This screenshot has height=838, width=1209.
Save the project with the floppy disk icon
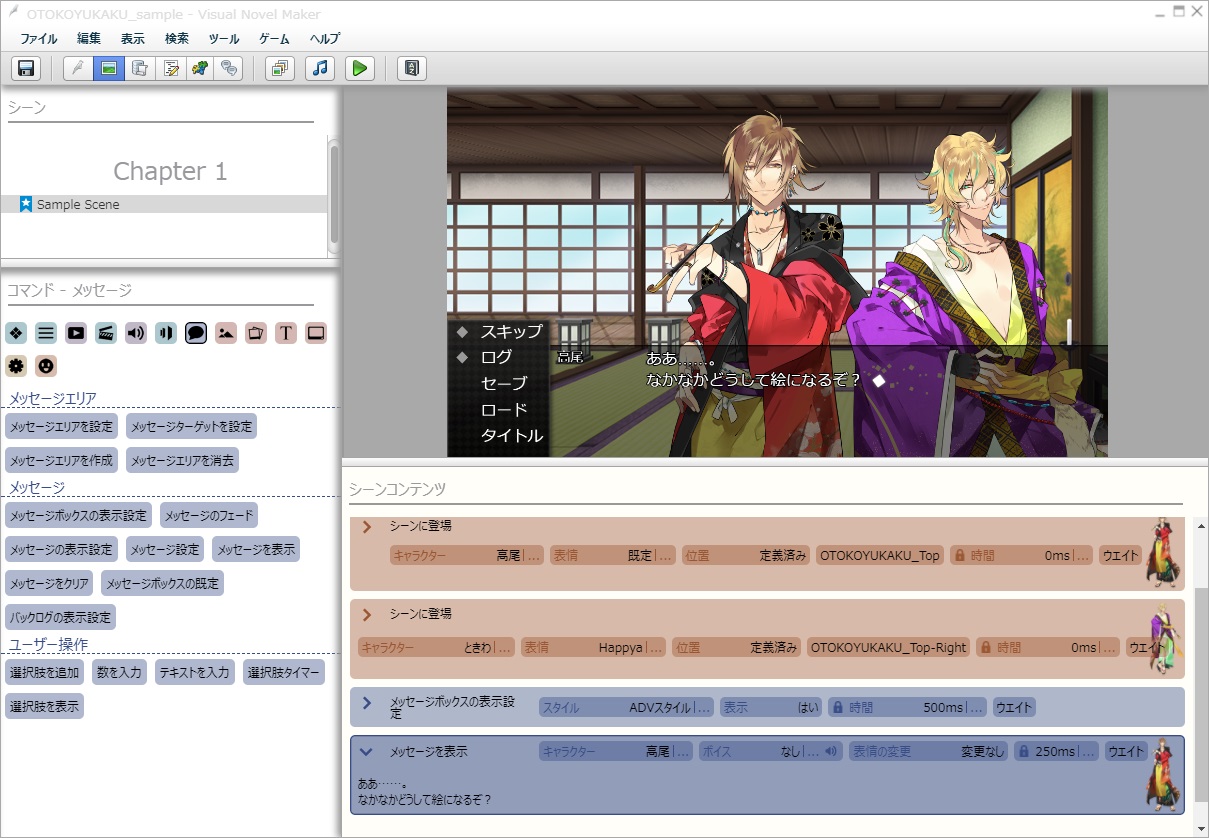coord(26,68)
